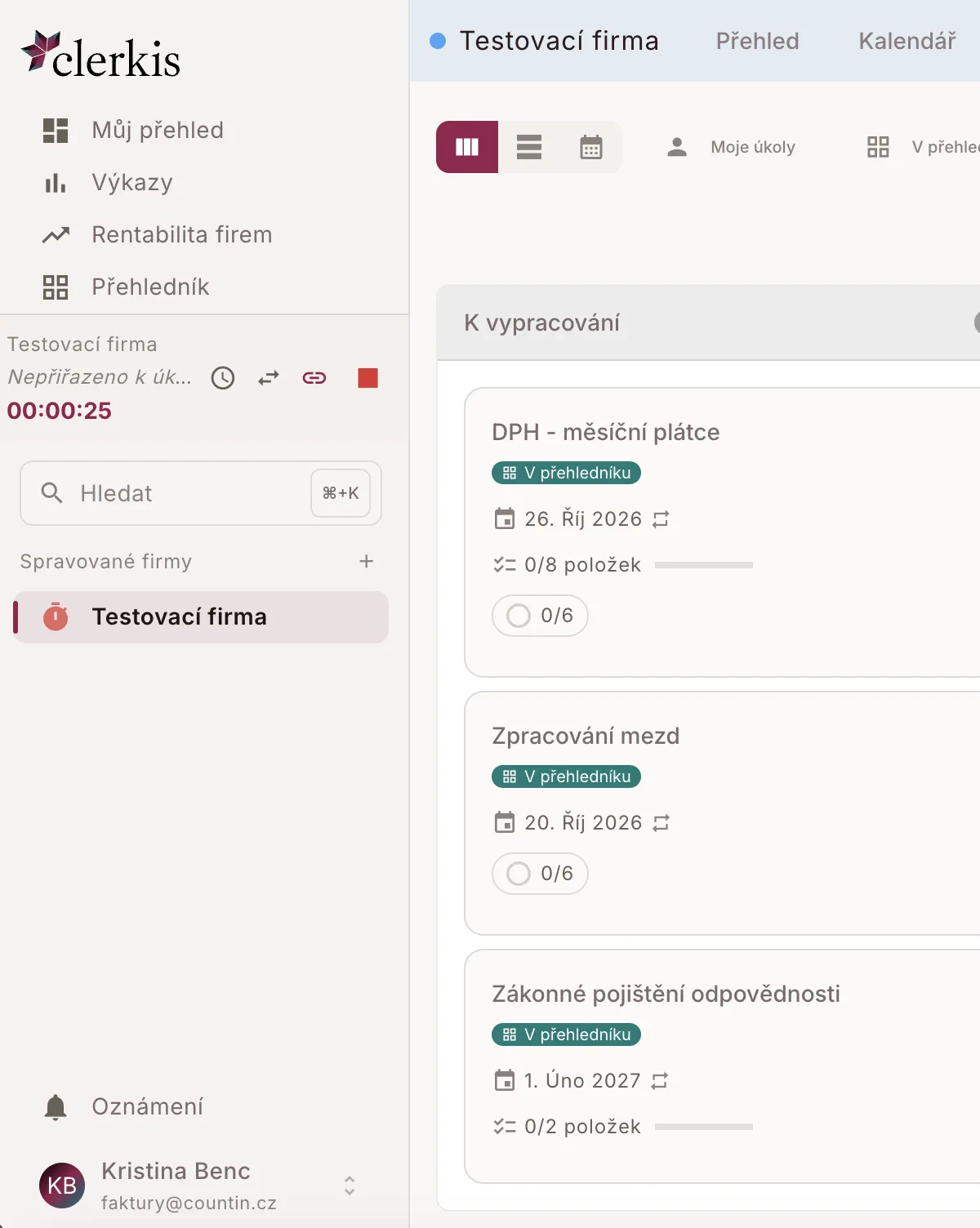Screen dimensions: 980x1228
Task: Open the Můj přehled dashboard icon
Action: pyautogui.click(x=56, y=131)
